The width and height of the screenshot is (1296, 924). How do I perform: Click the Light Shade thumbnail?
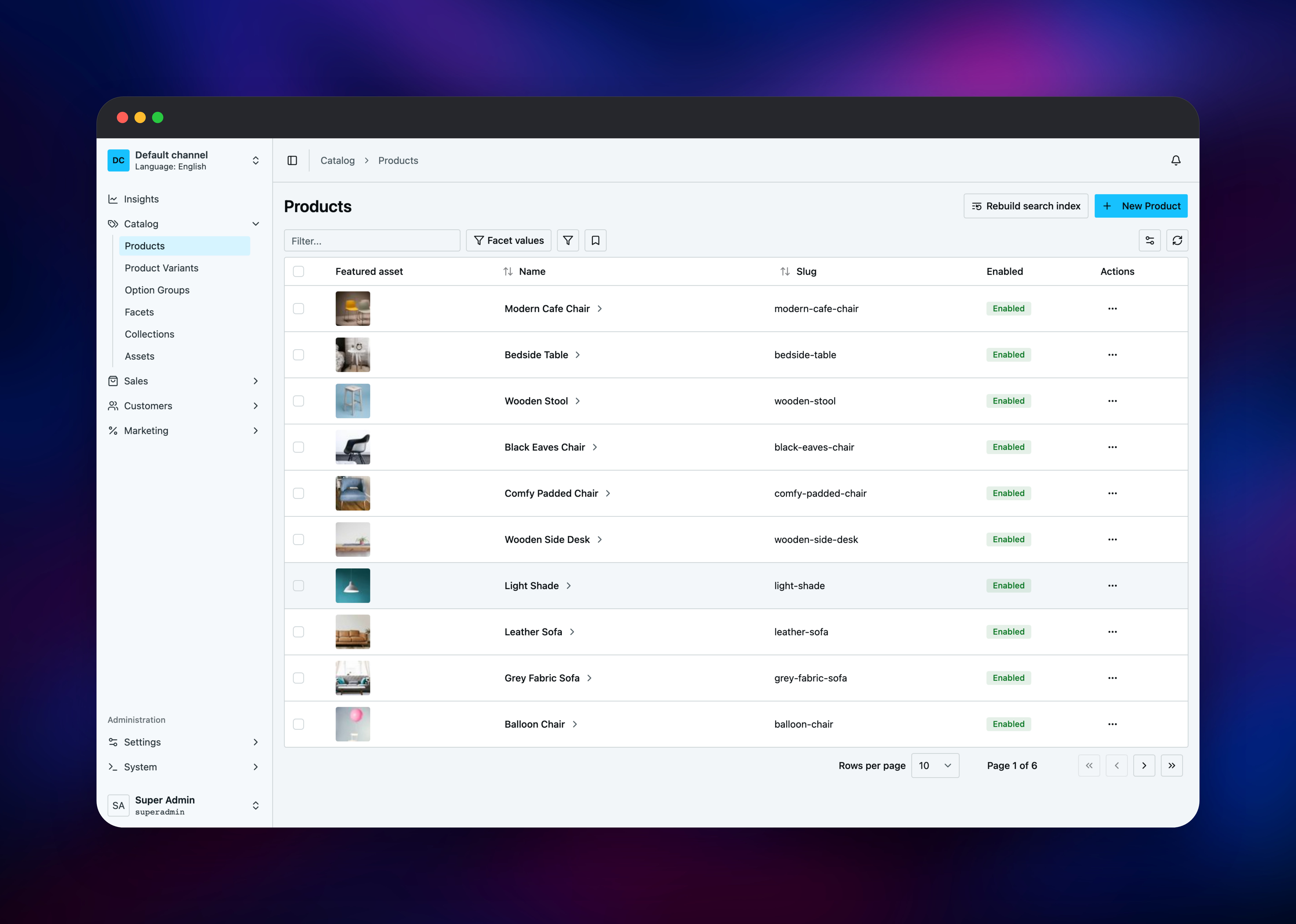point(353,585)
